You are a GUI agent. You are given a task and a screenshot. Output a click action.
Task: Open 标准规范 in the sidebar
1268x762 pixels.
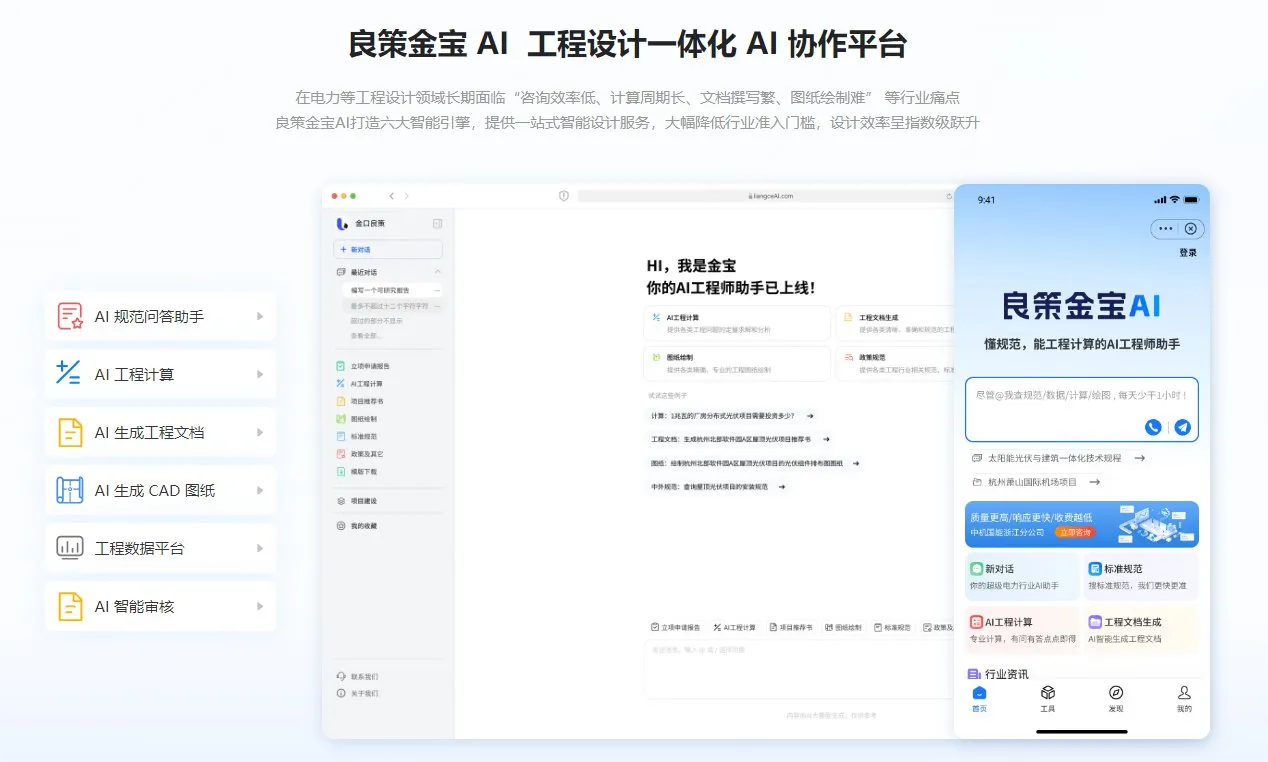pyautogui.click(x=357, y=436)
